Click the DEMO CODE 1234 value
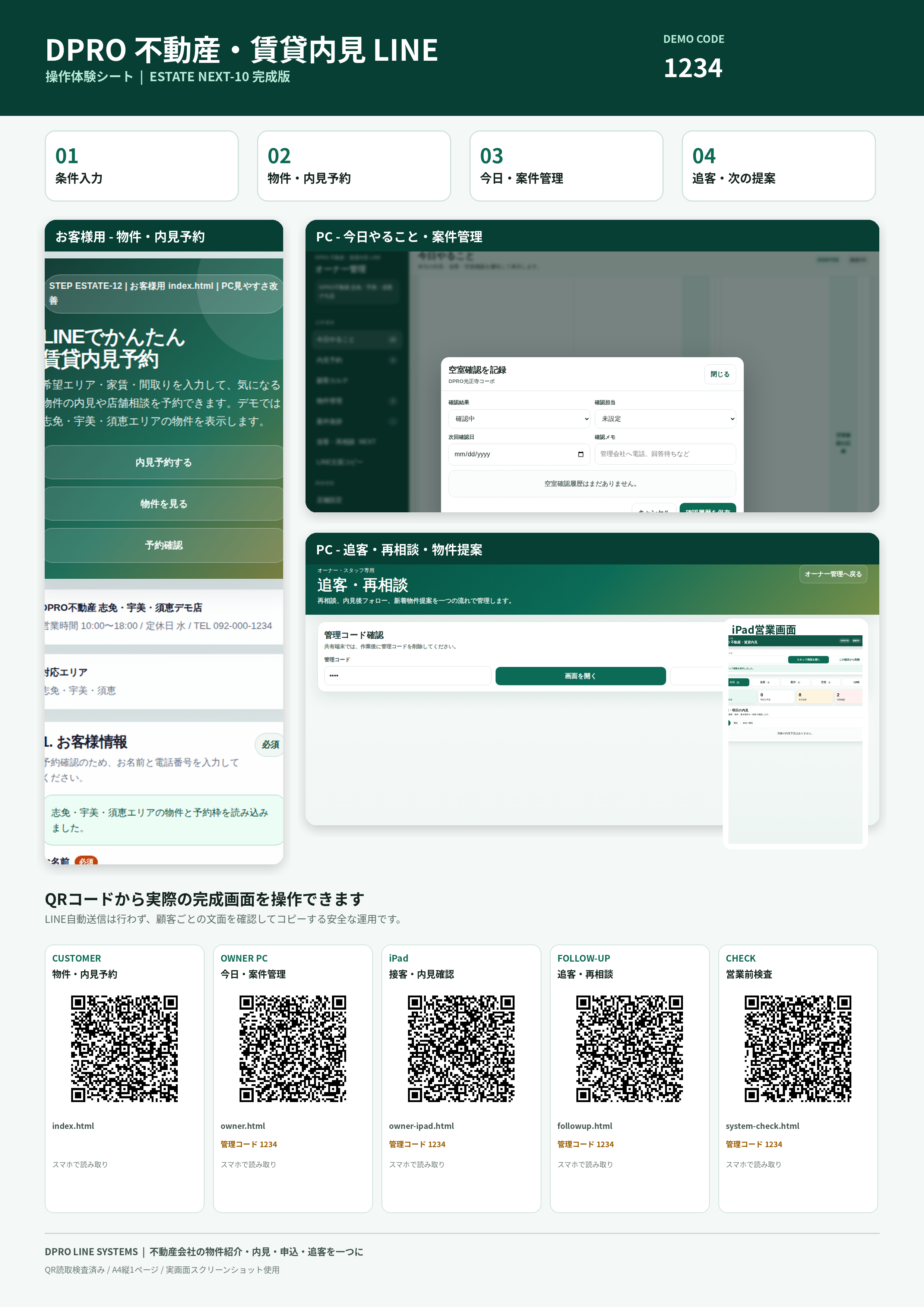 693,68
